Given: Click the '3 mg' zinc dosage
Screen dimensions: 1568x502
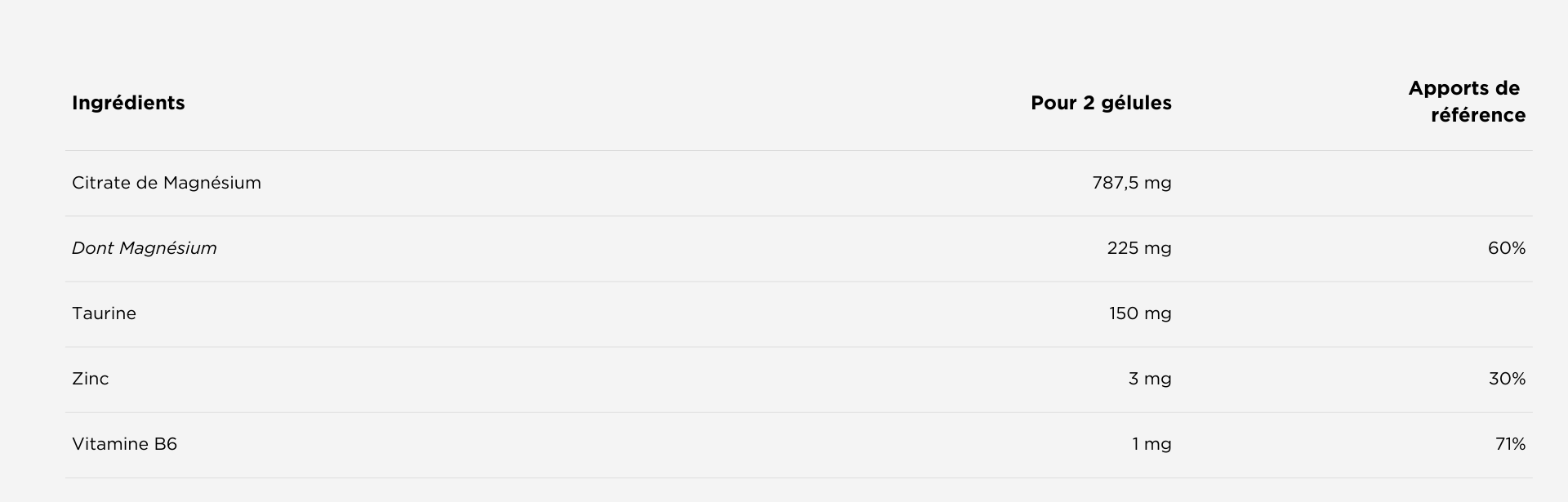Looking at the screenshot, I should tap(1149, 379).
